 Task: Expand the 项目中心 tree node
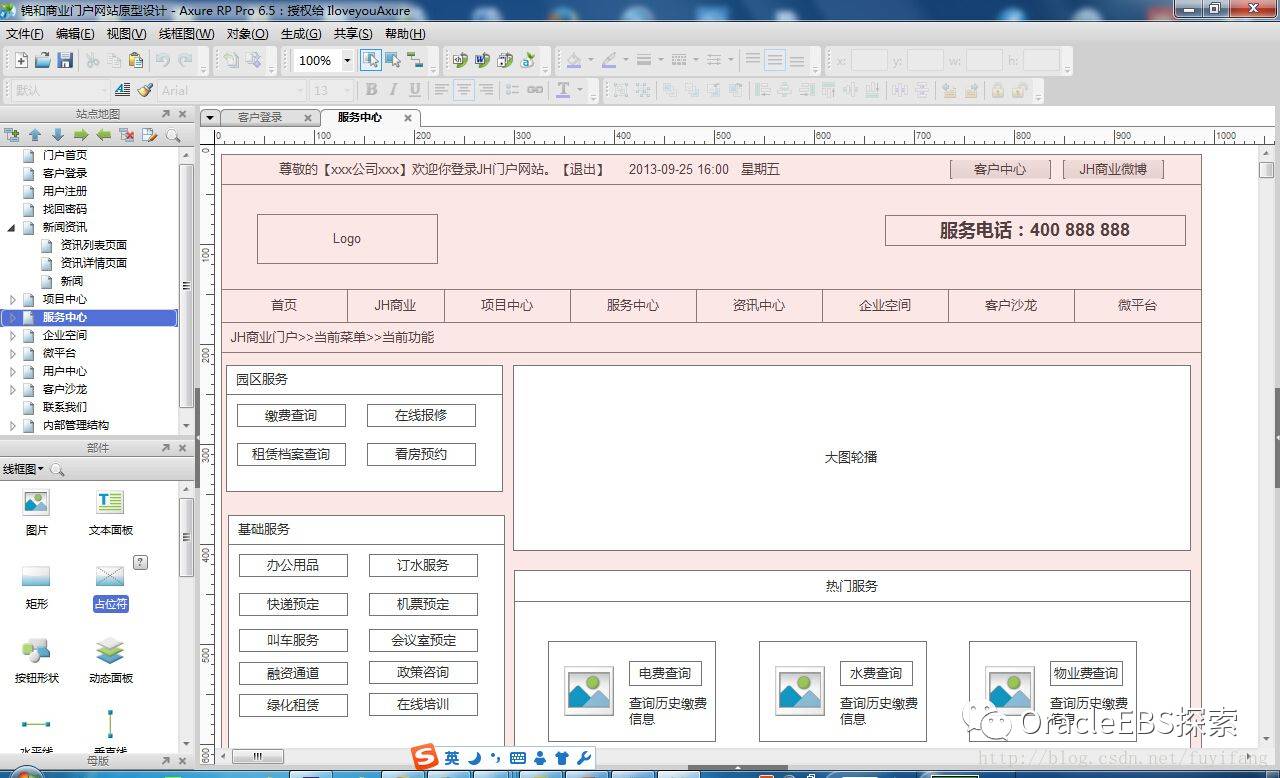click(12, 299)
